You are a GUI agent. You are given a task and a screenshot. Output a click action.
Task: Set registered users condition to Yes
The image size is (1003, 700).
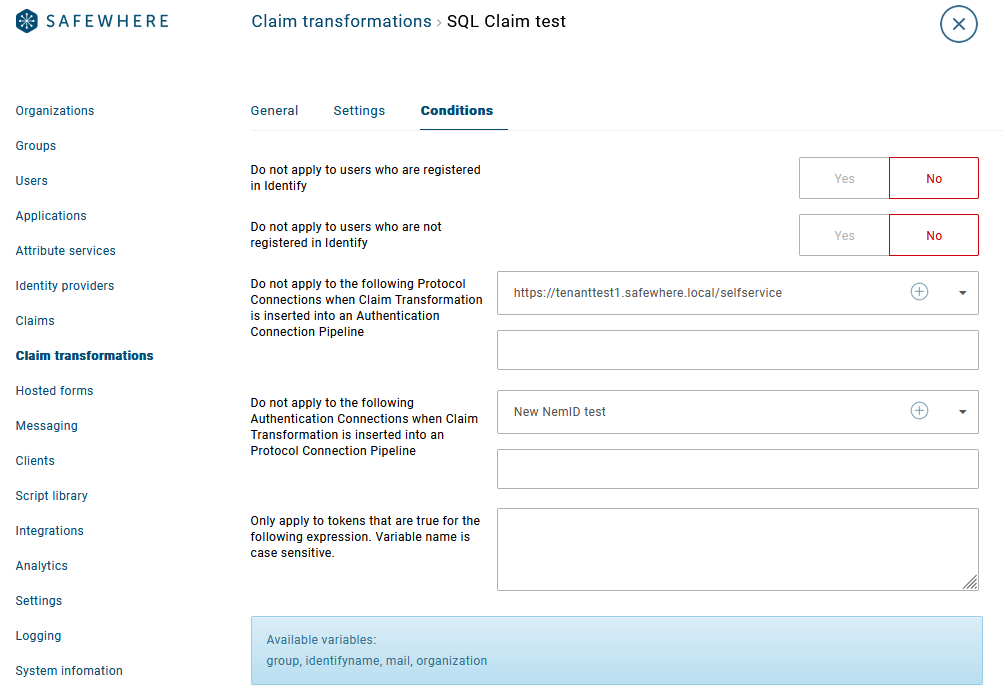click(844, 179)
